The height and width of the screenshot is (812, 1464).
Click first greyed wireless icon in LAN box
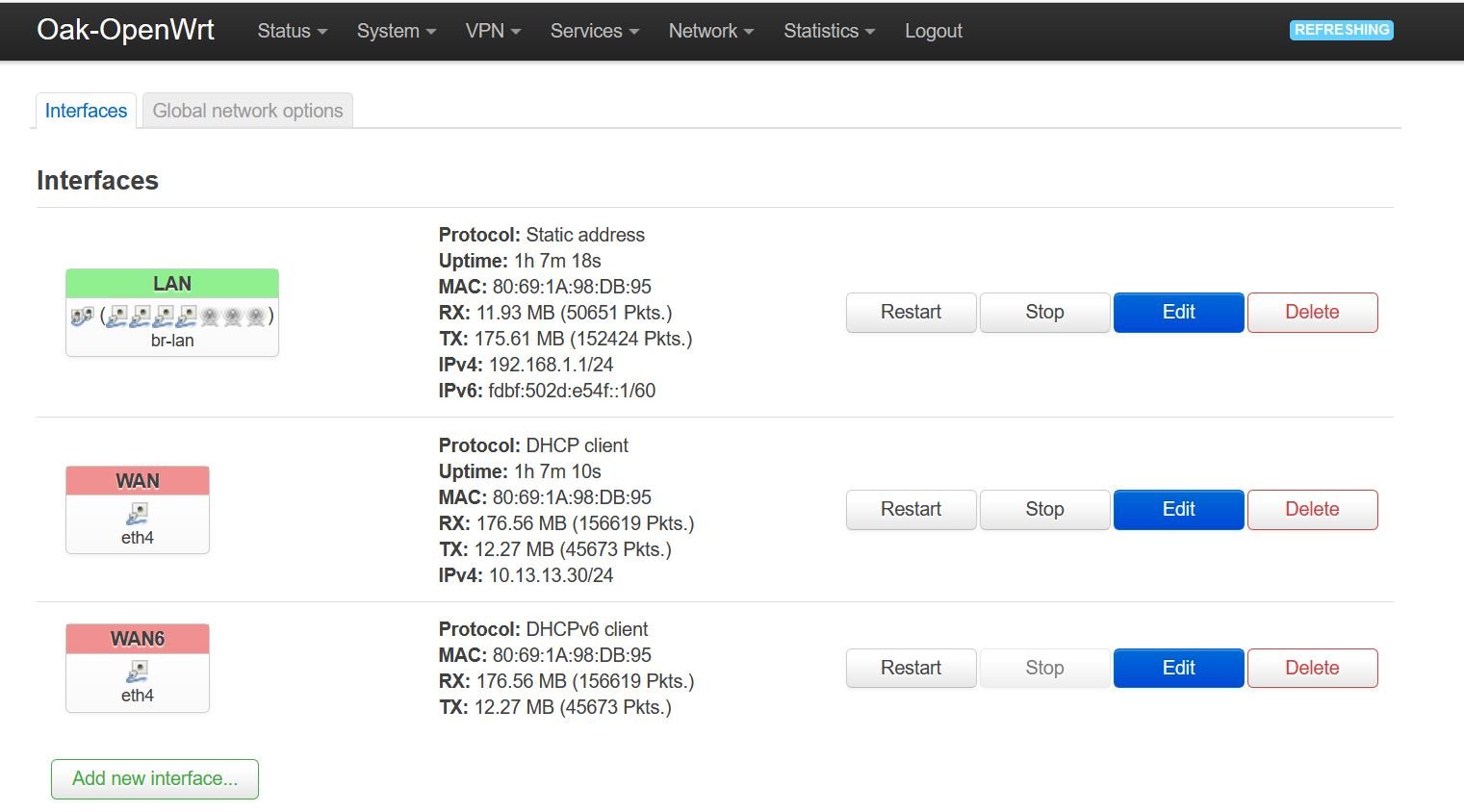tap(210, 316)
